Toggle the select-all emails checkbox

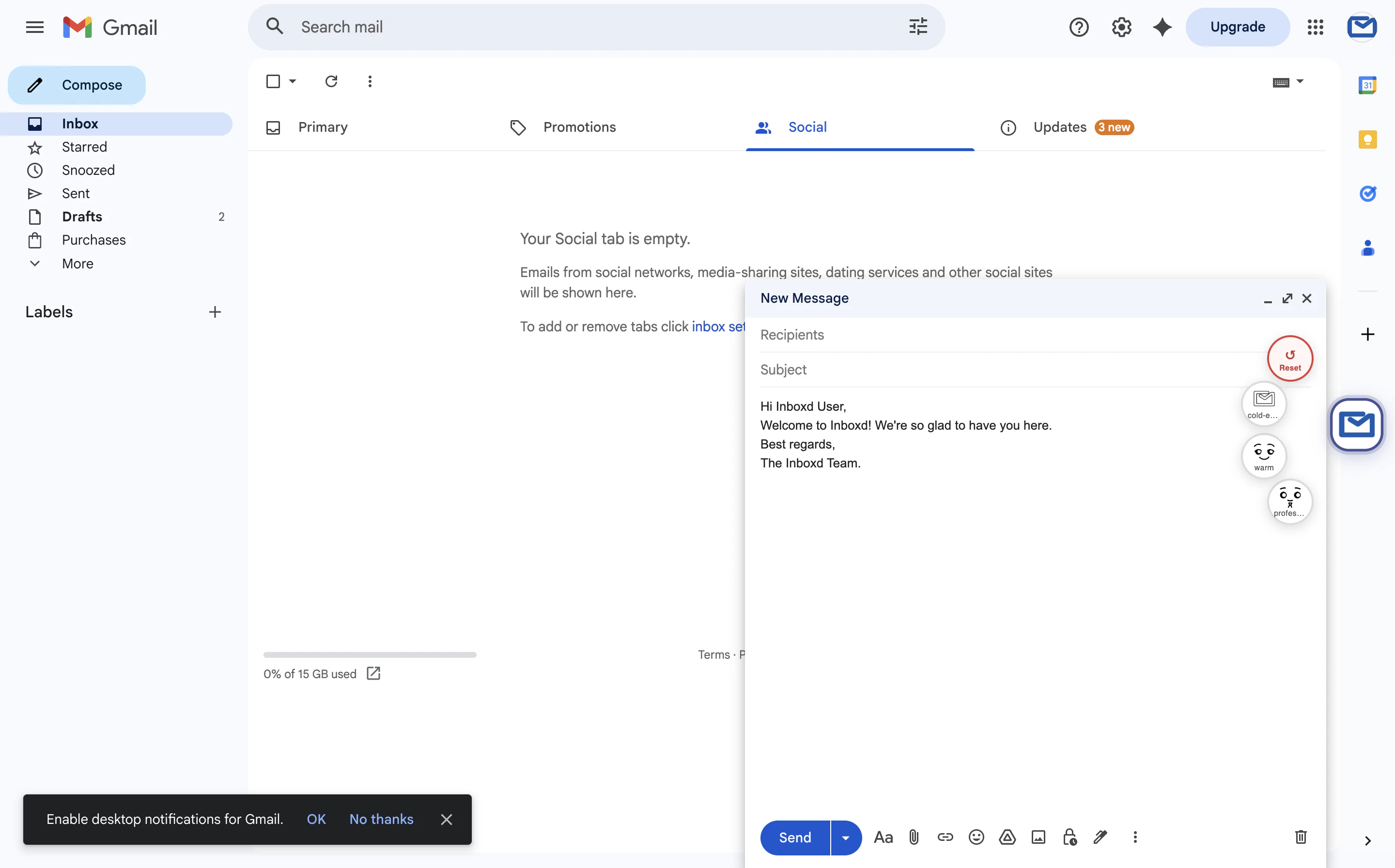point(273,81)
